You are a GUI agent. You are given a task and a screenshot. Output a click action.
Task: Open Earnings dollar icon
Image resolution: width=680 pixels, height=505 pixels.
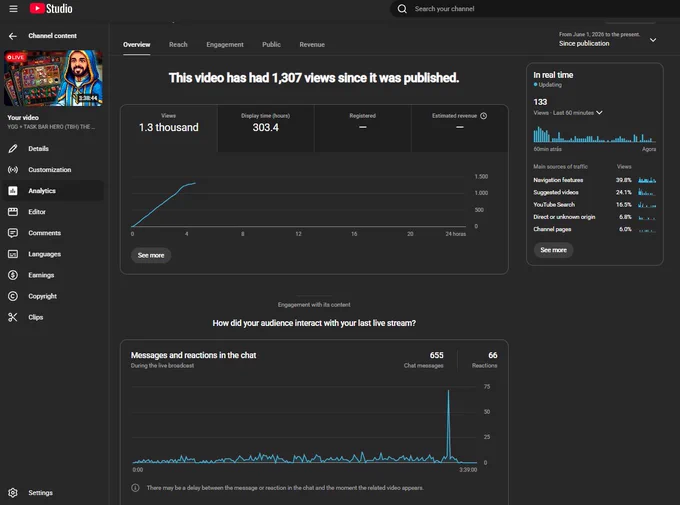click(x=13, y=275)
